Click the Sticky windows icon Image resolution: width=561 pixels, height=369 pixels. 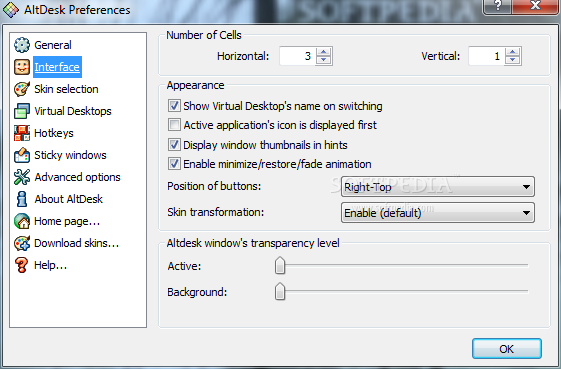point(22,155)
